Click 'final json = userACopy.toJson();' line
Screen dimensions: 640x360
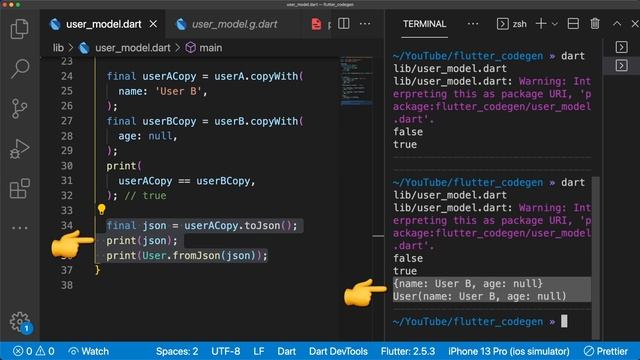[x=202, y=225]
